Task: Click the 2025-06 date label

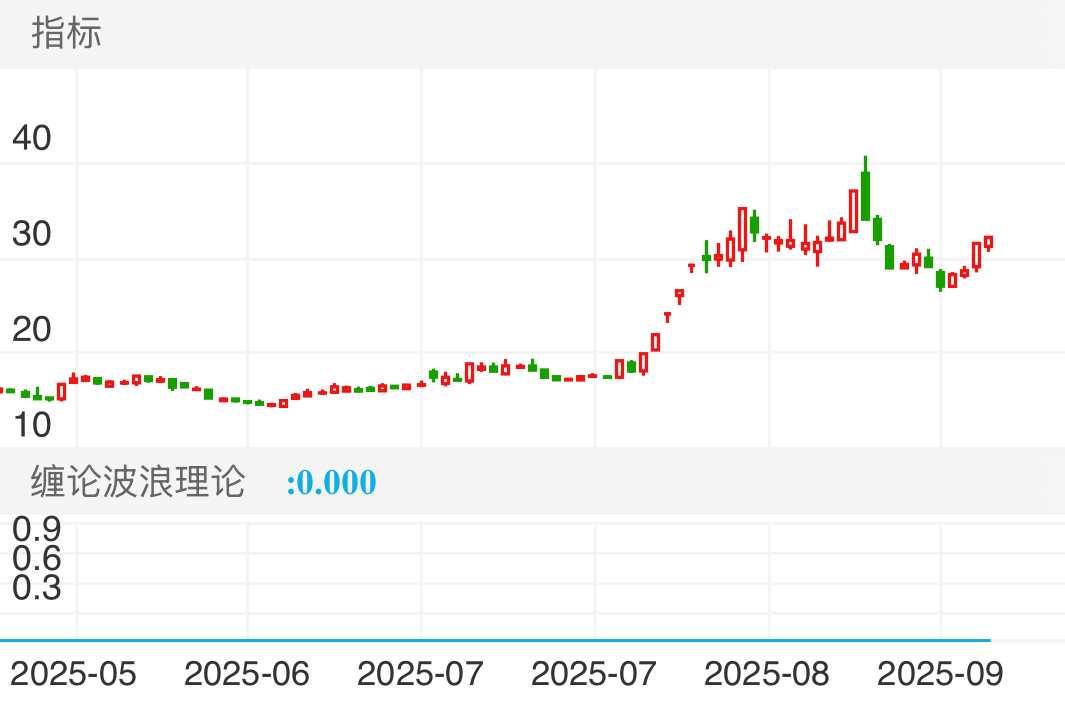Action: [x=247, y=674]
